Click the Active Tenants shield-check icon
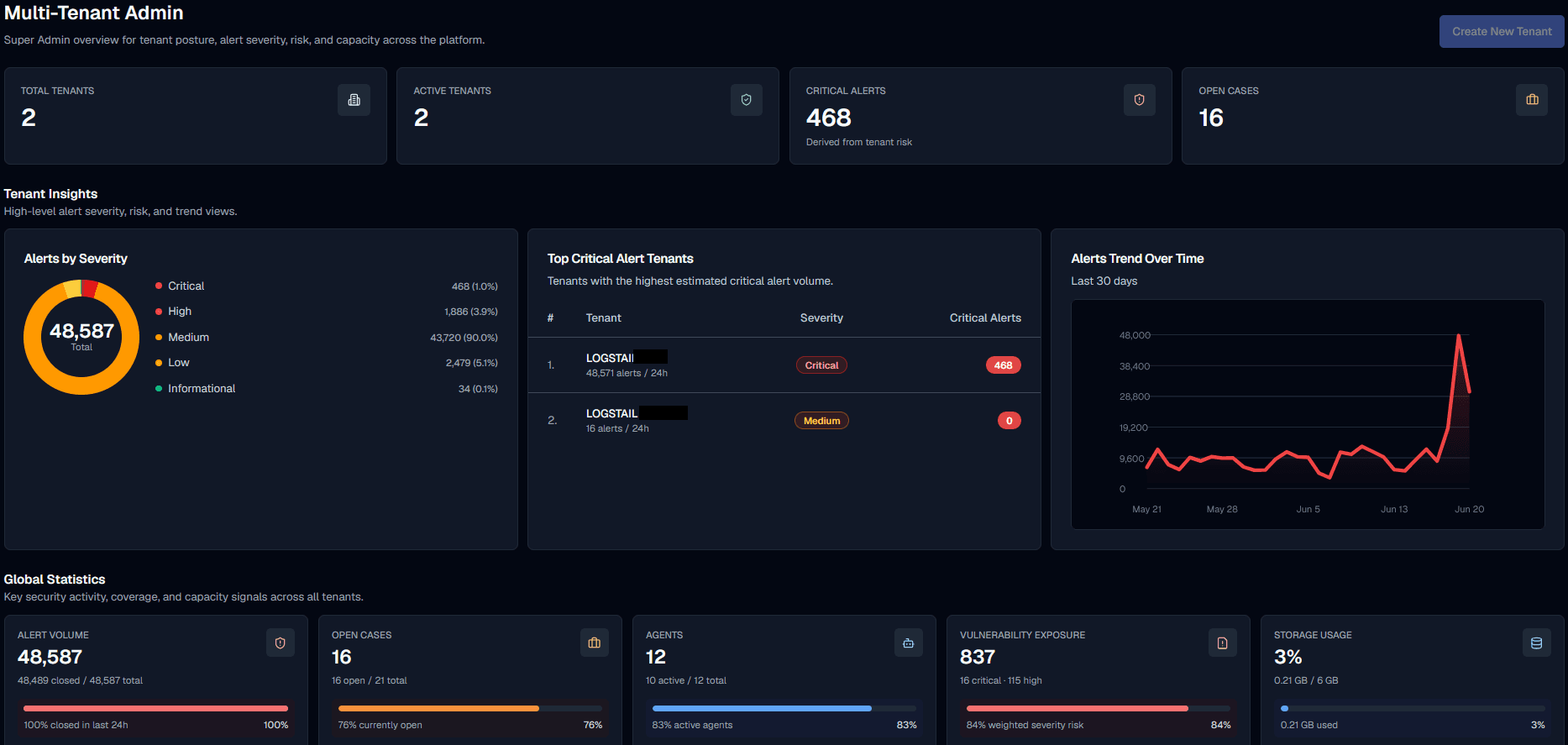Image resolution: width=1568 pixels, height=745 pixels. tap(746, 100)
